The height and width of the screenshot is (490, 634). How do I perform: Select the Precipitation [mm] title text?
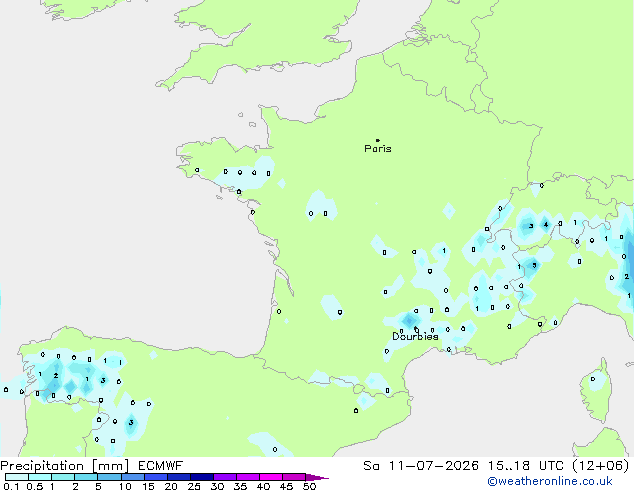(x=65, y=466)
